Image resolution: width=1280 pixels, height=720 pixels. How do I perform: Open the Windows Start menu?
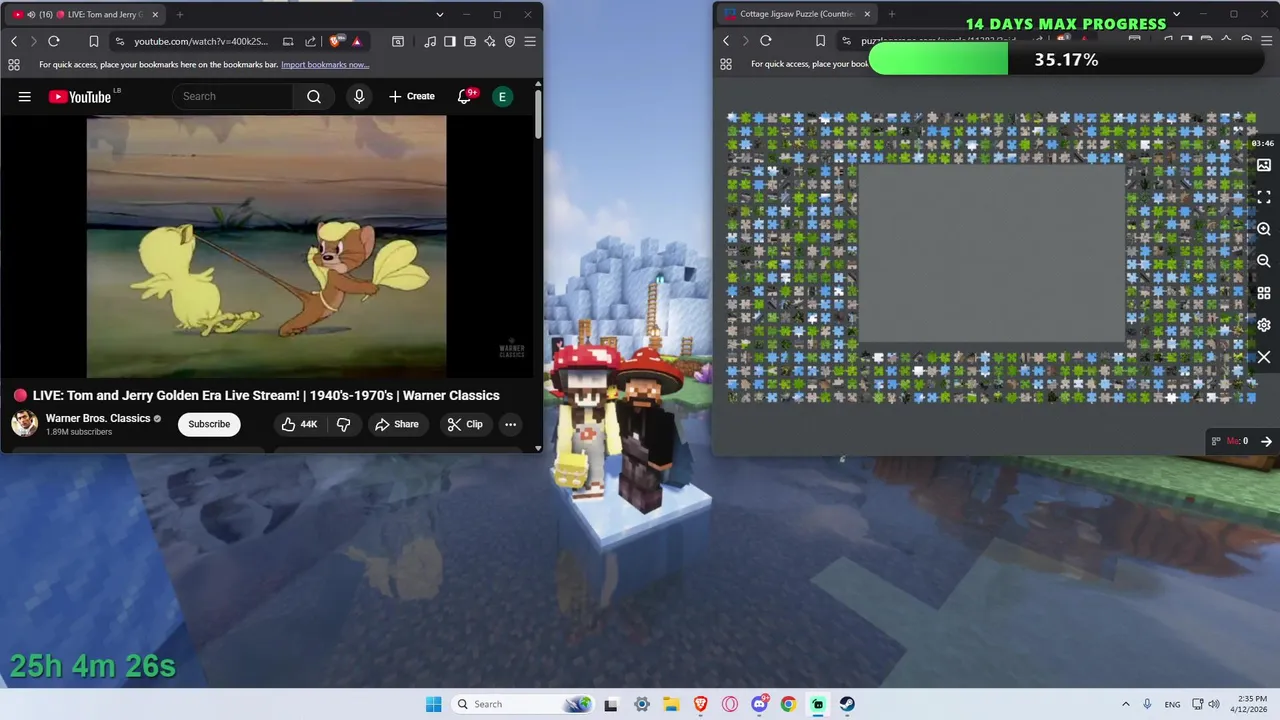click(433, 704)
